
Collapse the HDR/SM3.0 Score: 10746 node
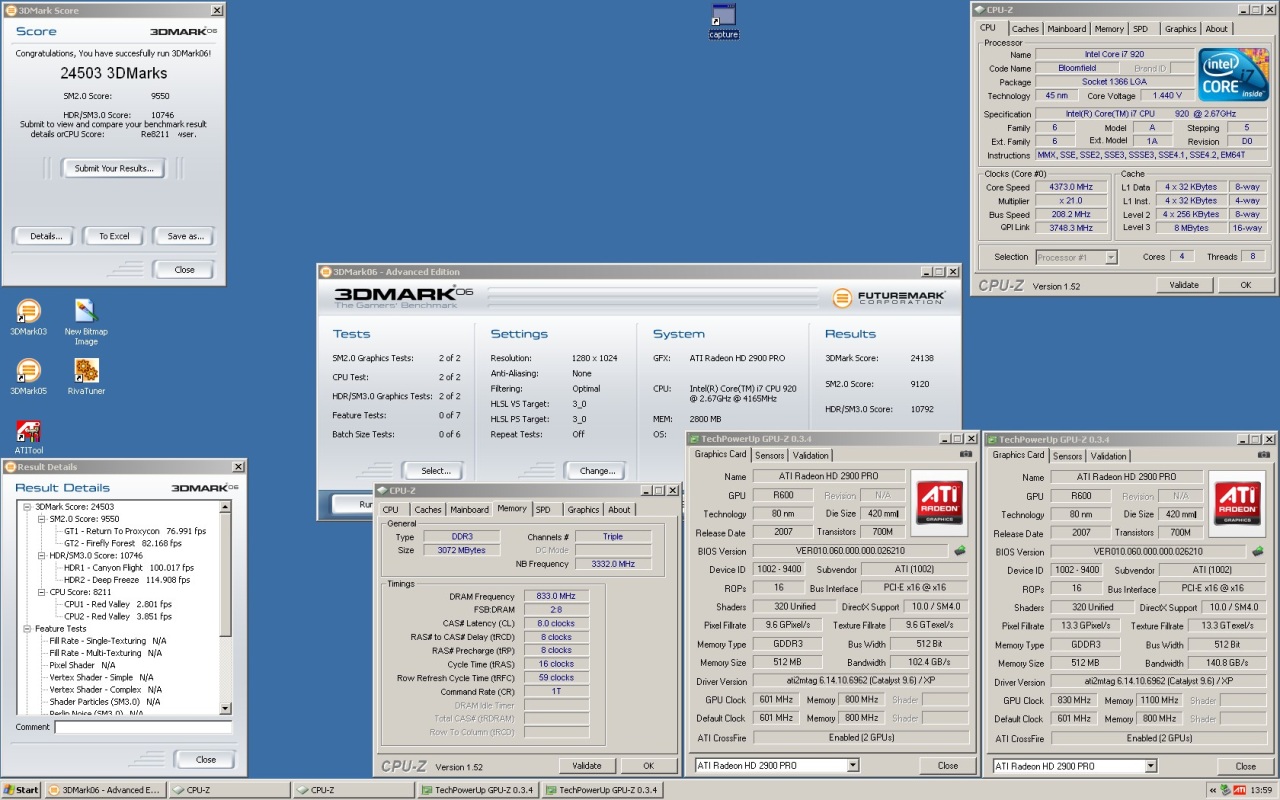point(41,555)
